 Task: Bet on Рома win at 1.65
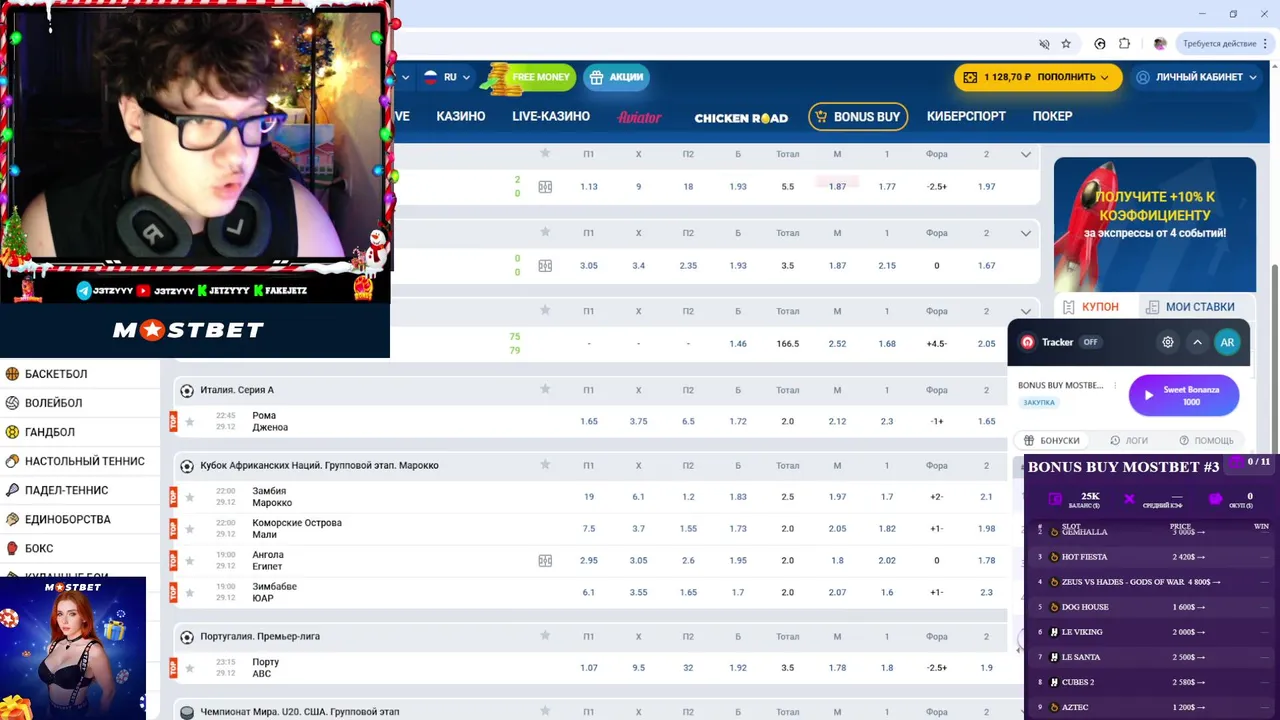point(589,421)
